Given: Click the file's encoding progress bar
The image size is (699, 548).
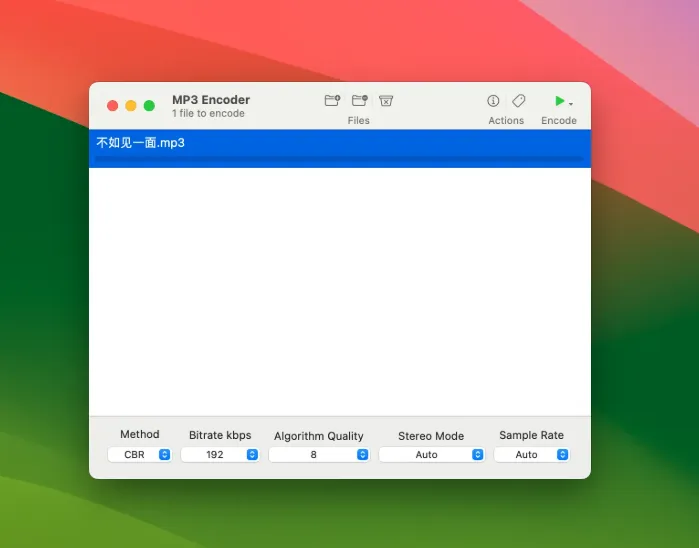Looking at the screenshot, I should 340,159.
